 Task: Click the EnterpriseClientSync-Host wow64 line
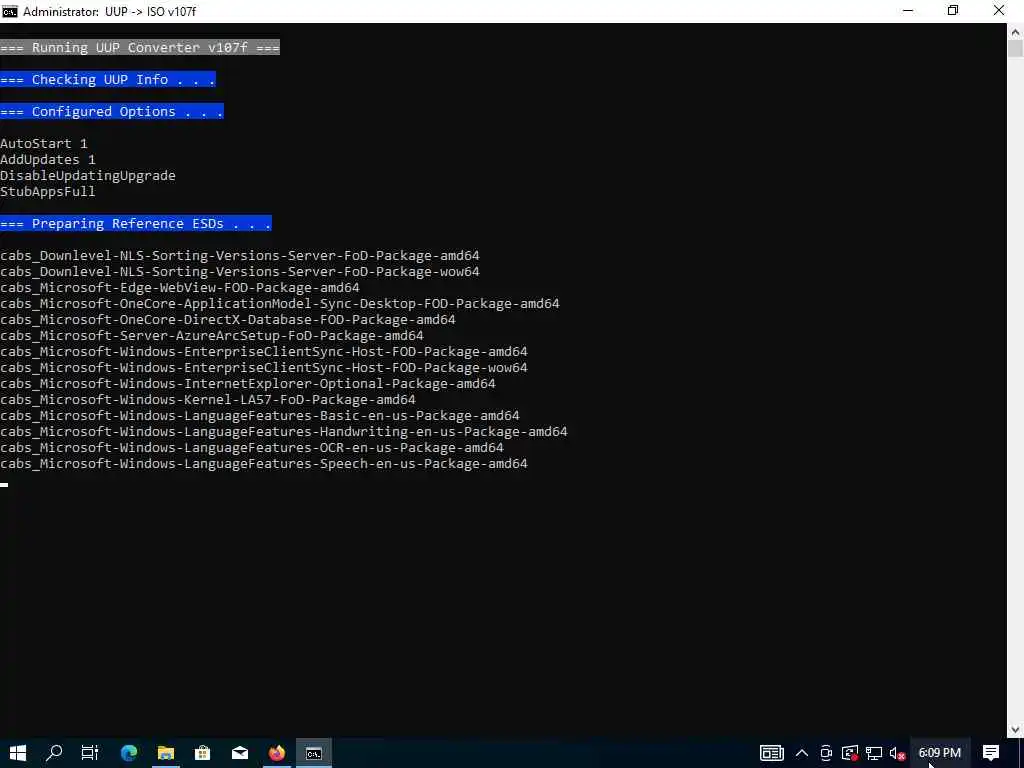click(x=264, y=367)
